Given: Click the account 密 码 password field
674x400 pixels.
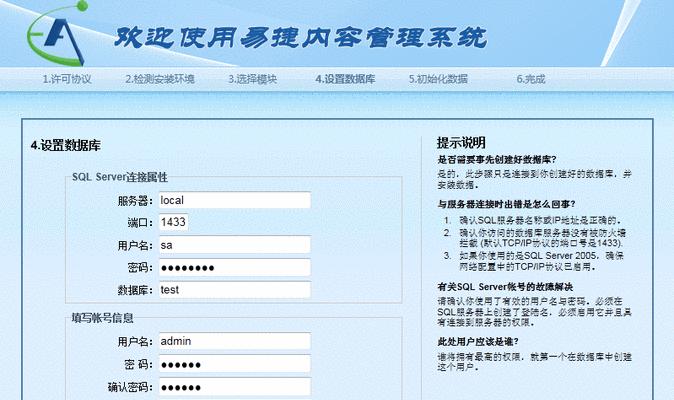Looking at the screenshot, I should [235, 364].
